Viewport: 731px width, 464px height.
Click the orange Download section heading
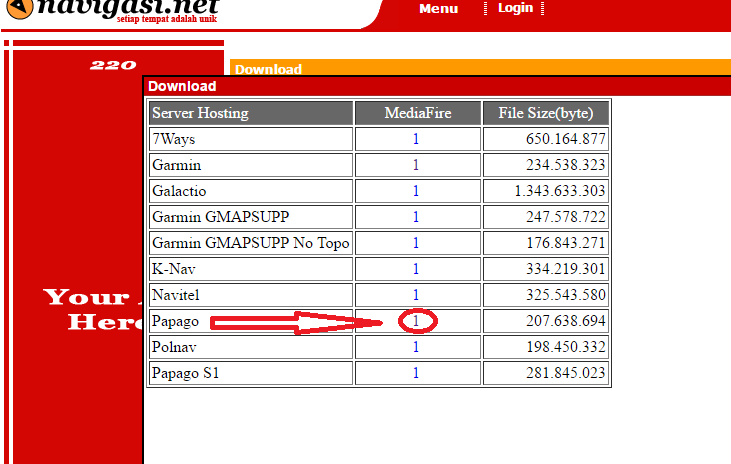[480, 67]
